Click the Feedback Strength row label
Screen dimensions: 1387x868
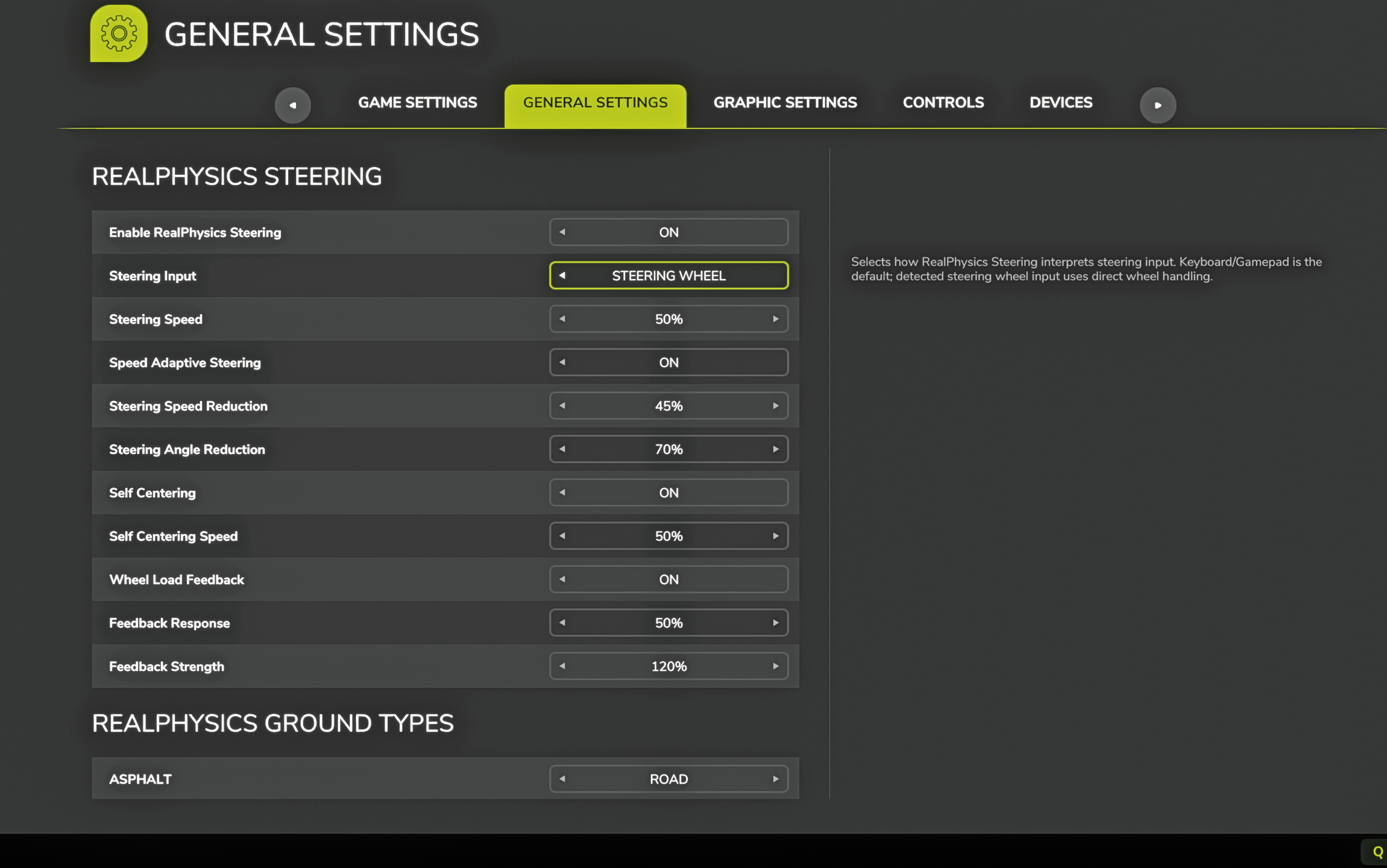tap(166, 667)
